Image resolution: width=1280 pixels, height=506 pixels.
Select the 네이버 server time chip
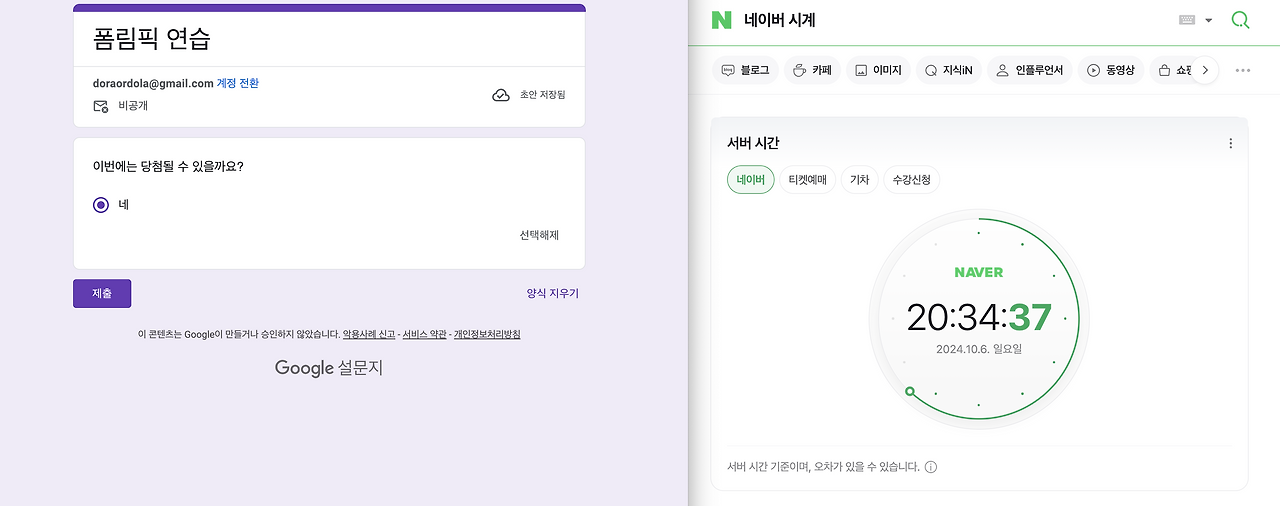[751, 180]
